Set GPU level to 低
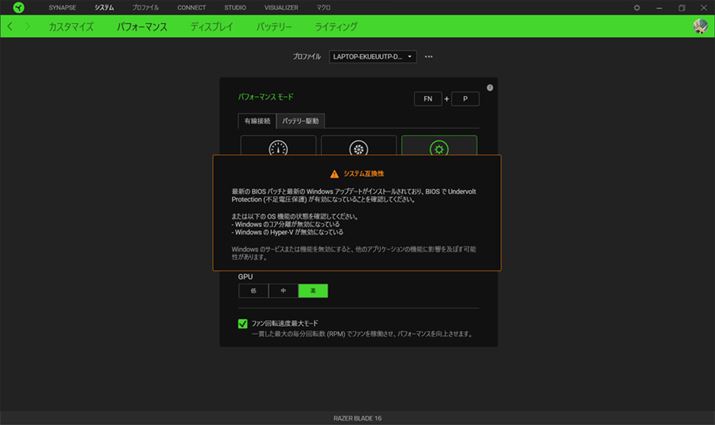 253,291
